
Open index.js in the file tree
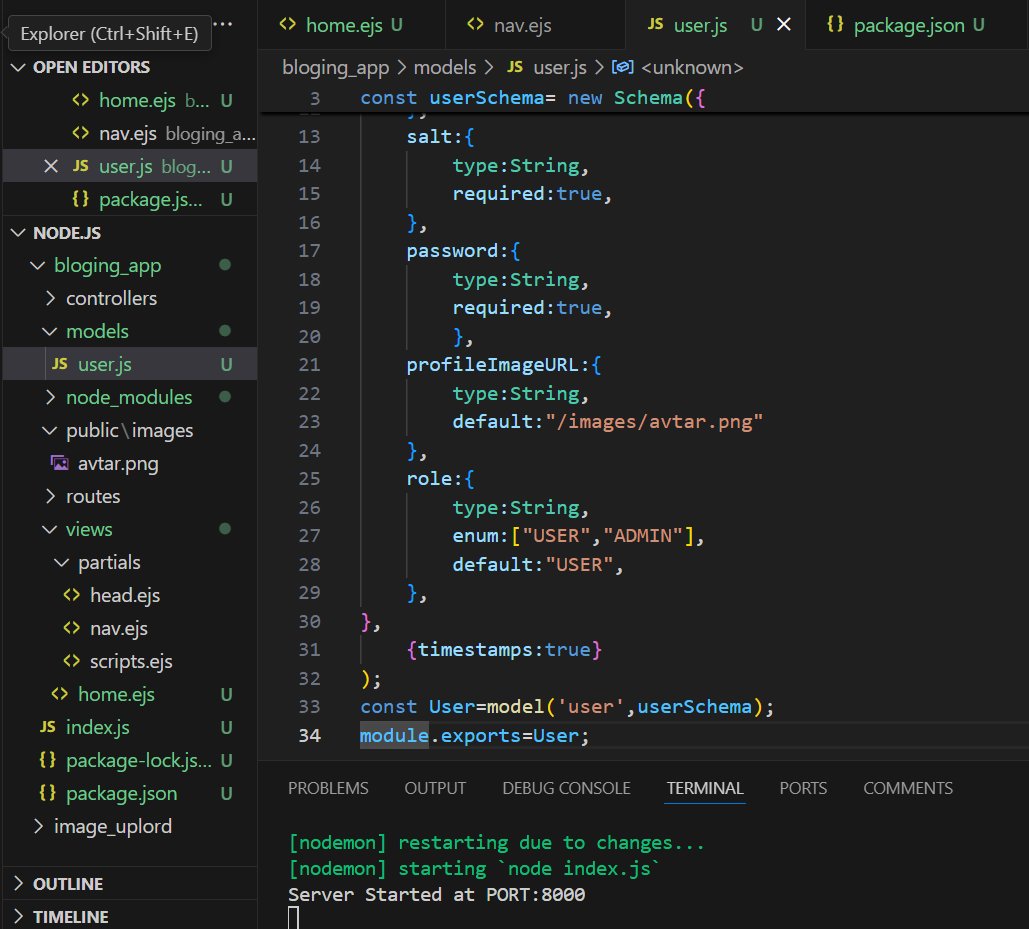click(130, 727)
